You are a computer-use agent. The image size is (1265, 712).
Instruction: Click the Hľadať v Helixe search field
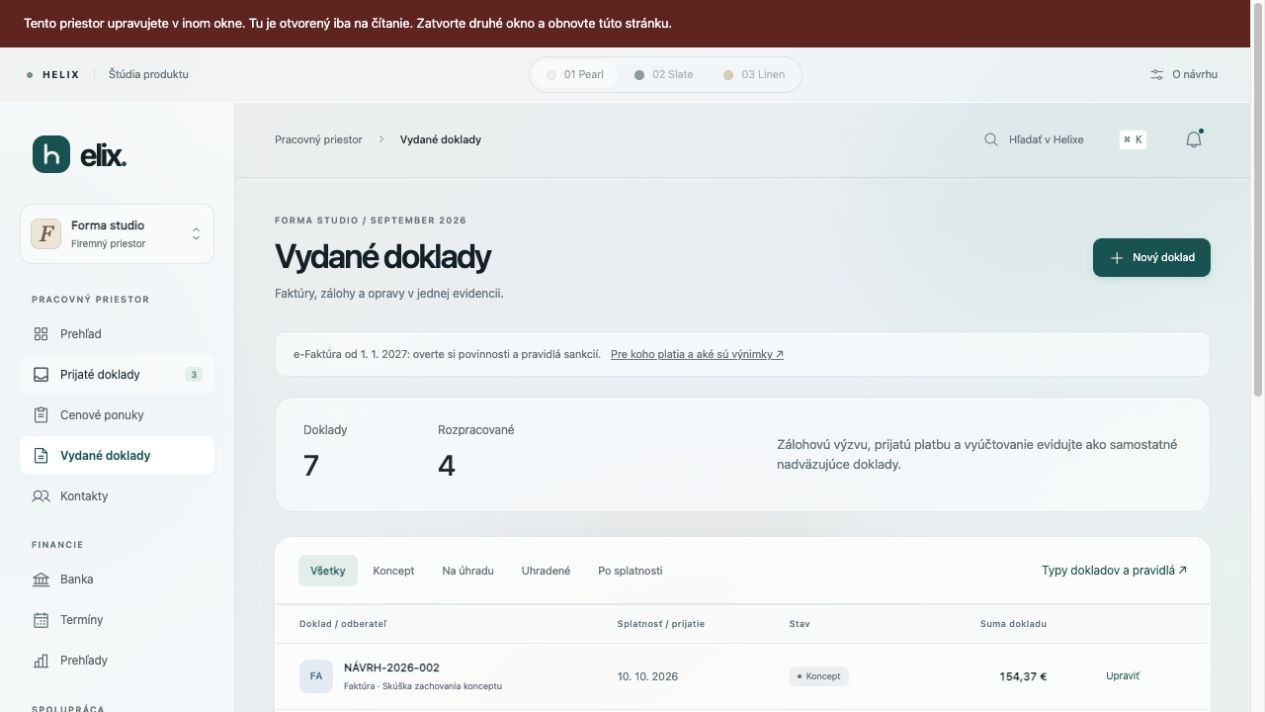pyautogui.click(x=1046, y=140)
